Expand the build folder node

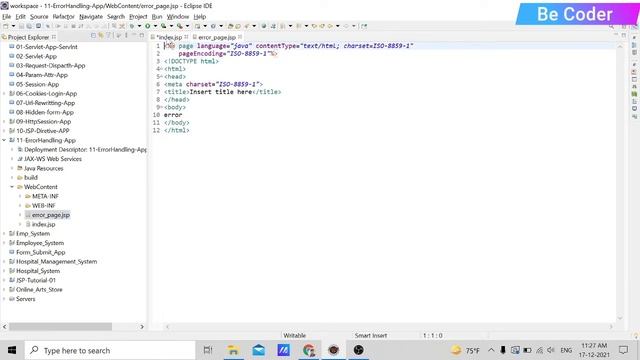(12, 178)
